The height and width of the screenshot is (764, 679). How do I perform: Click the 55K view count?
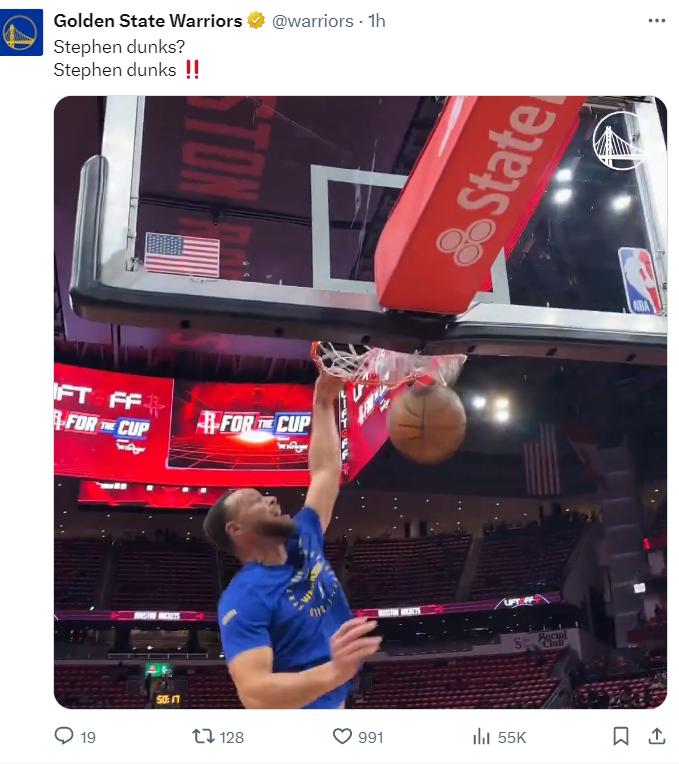(x=512, y=737)
